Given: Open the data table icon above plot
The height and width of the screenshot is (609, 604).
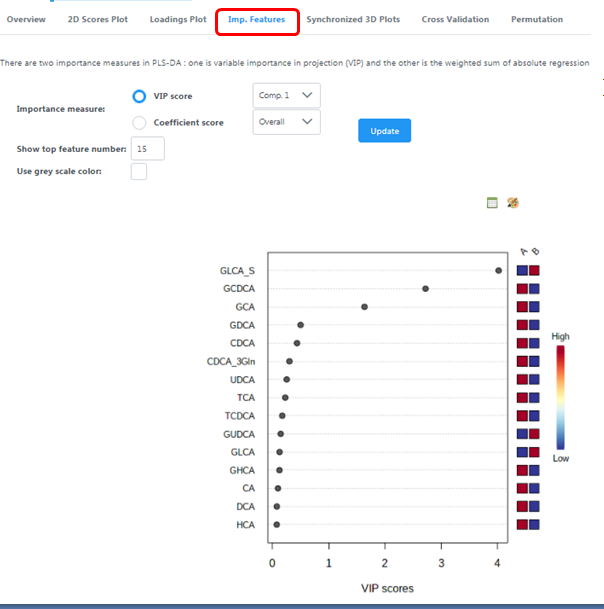Looking at the screenshot, I should tap(492, 203).
